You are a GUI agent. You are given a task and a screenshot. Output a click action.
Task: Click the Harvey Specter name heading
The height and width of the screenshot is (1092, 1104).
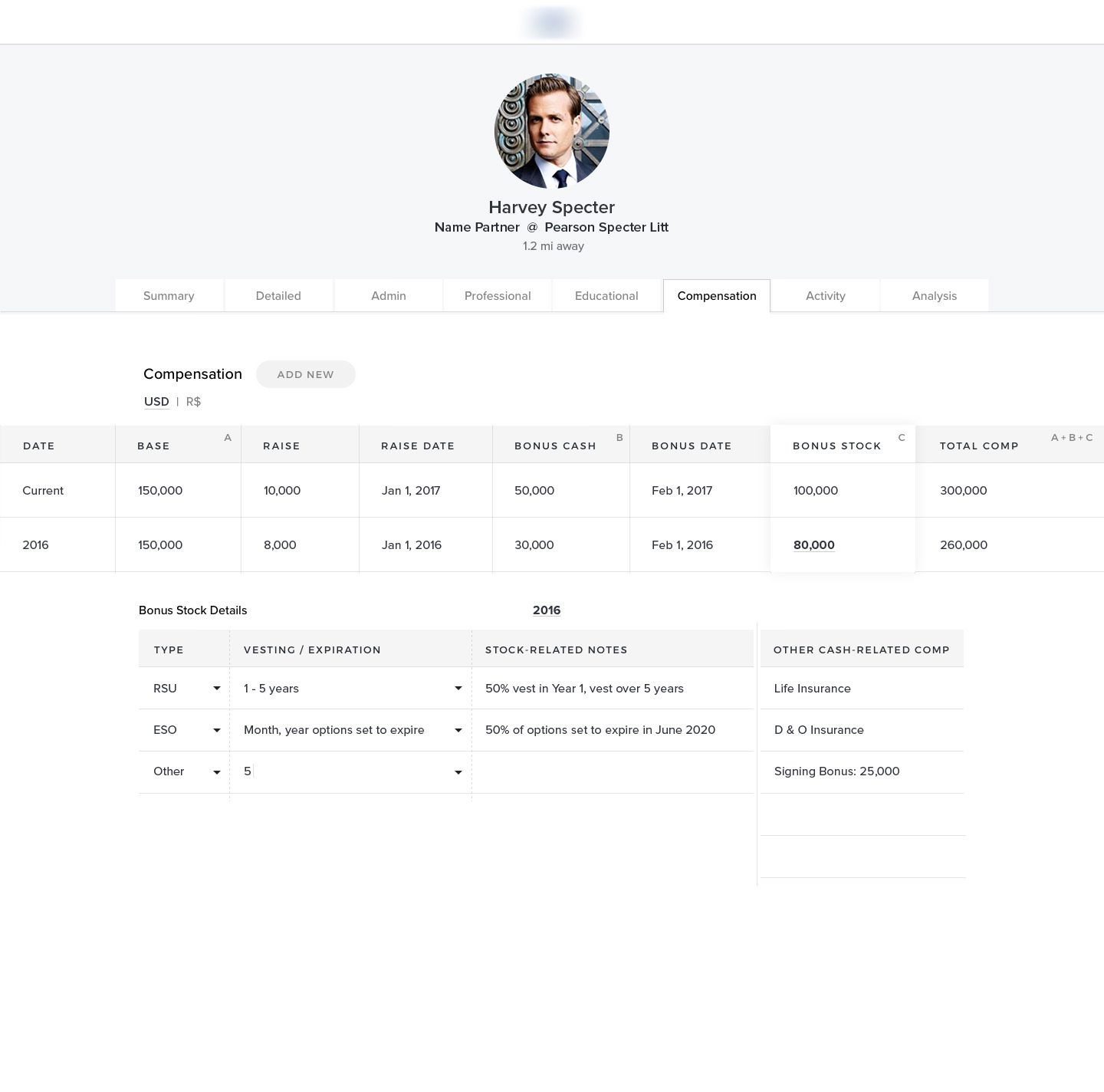click(552, 207)
